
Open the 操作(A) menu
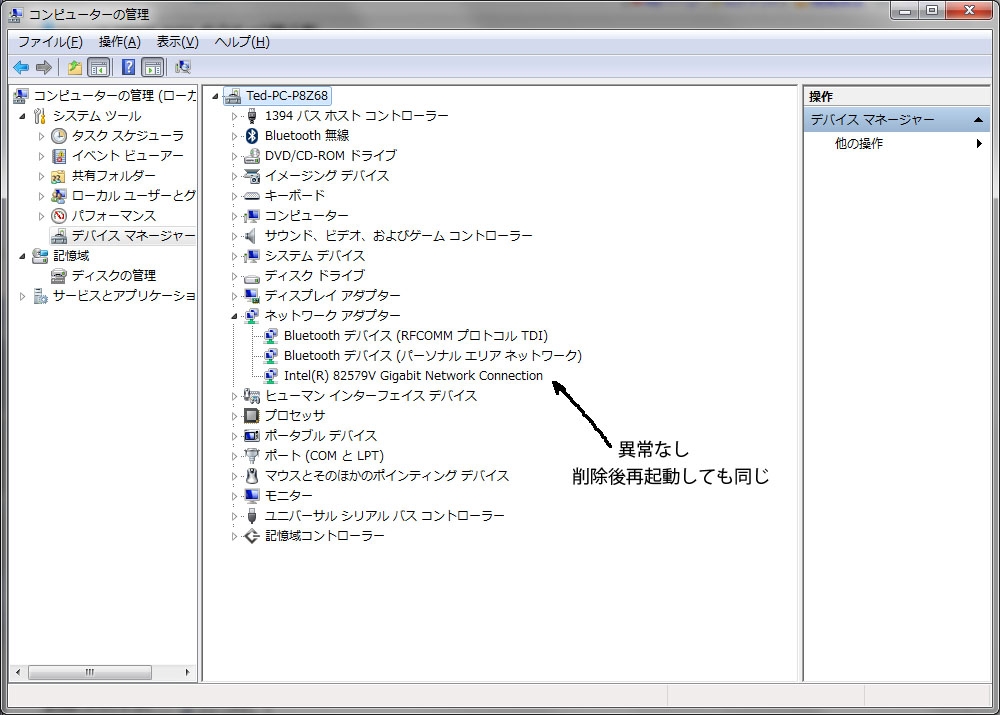120,42
